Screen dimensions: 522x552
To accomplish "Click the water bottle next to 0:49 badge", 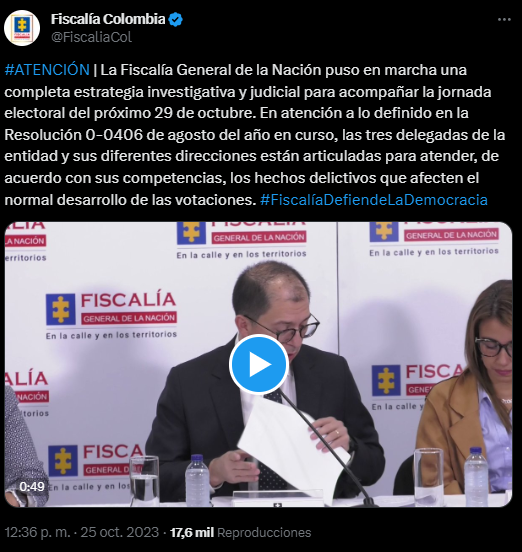I will point(197,479).
